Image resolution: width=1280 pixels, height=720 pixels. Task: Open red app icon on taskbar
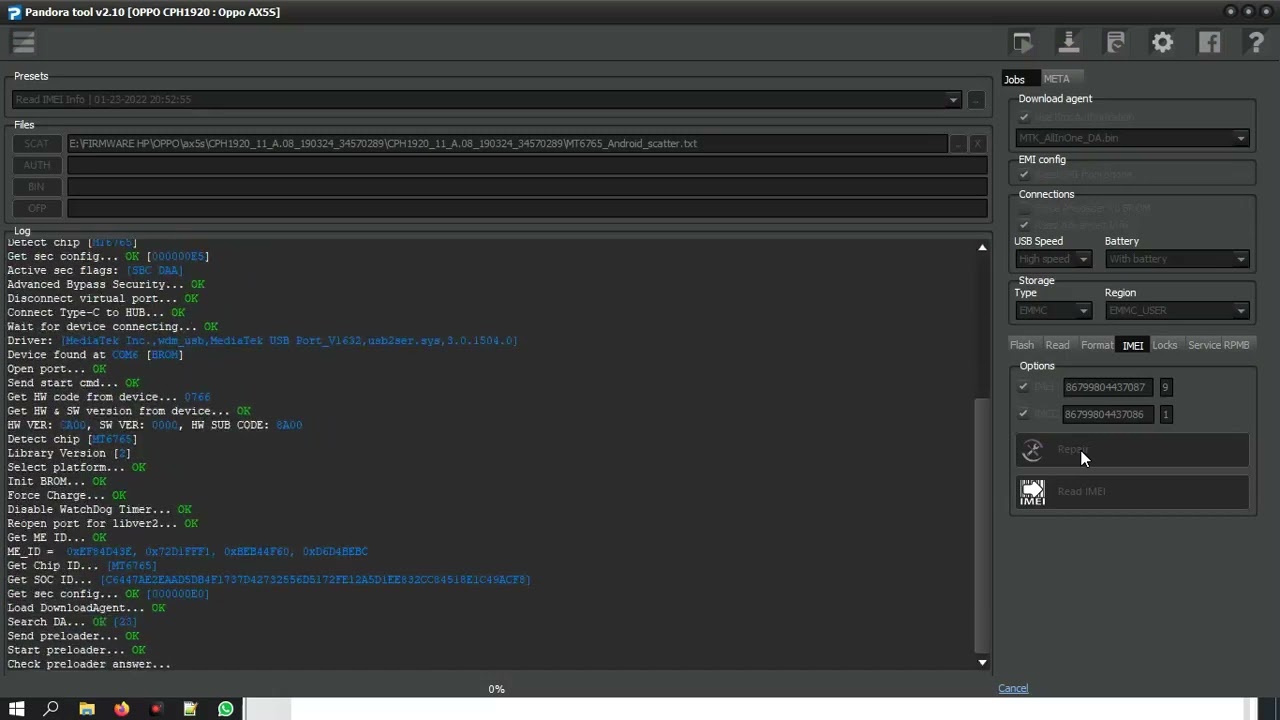[x=156, y=709]
